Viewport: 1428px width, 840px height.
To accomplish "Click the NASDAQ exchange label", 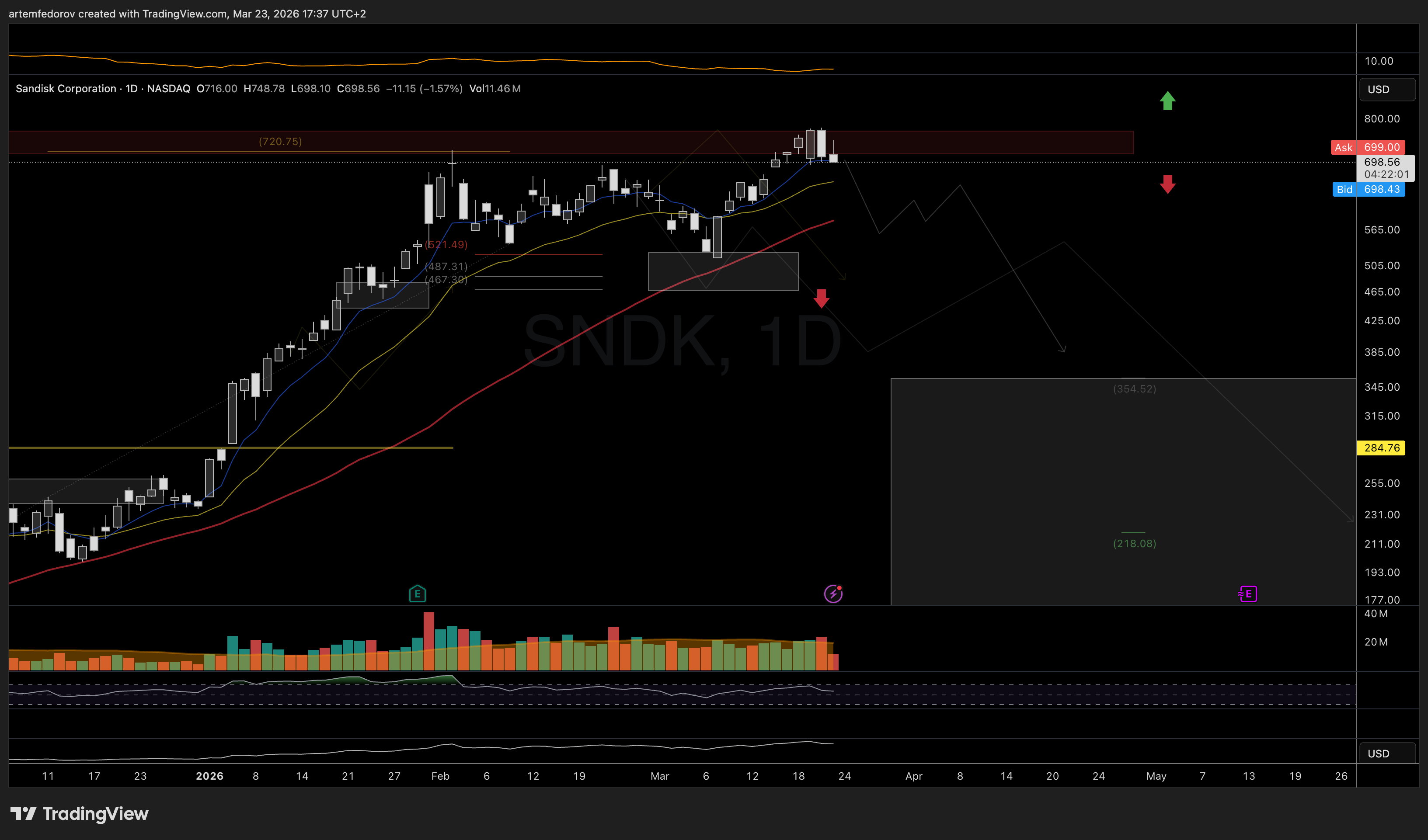I will pos(168,88).
